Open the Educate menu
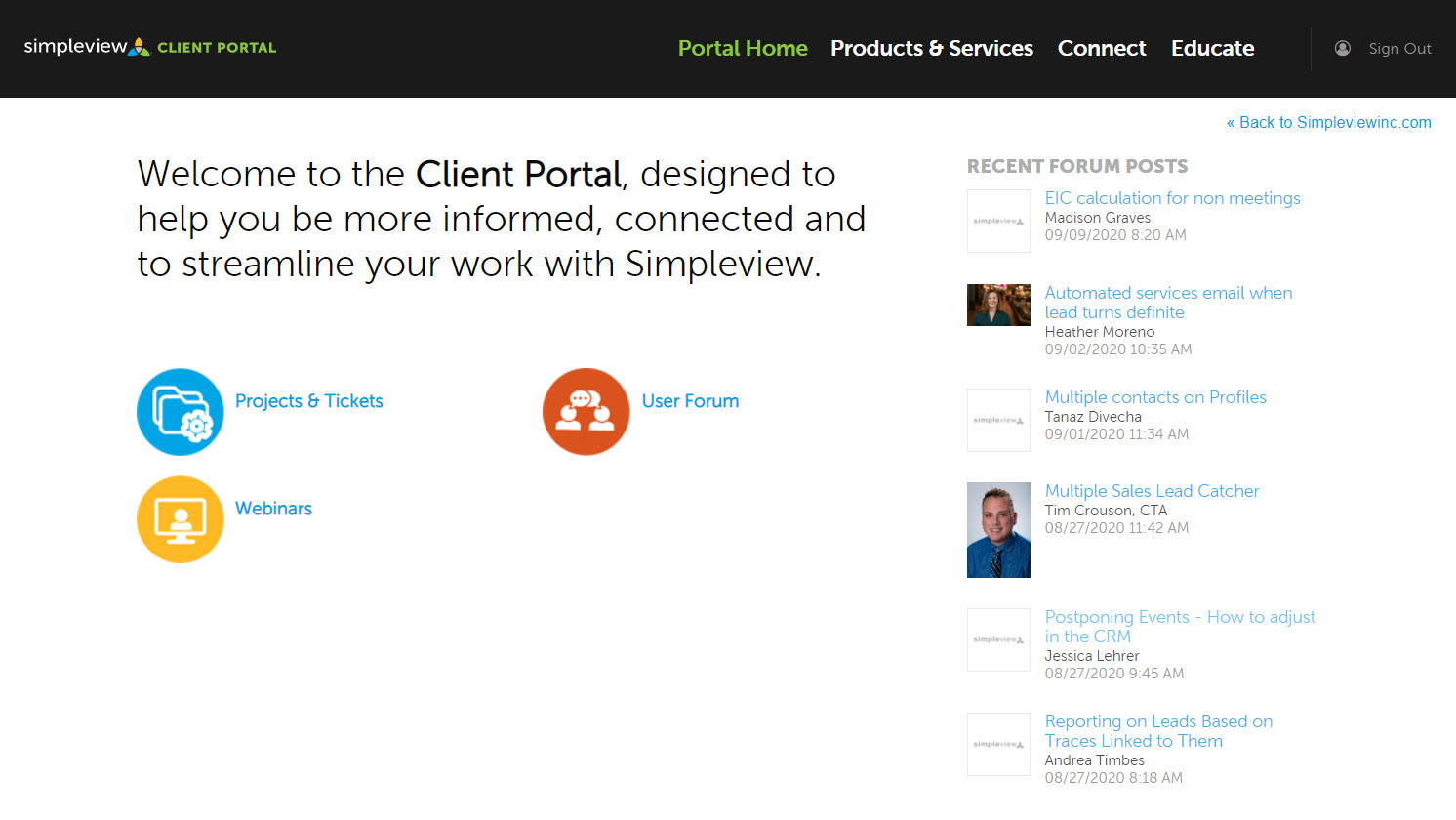 1213,48
